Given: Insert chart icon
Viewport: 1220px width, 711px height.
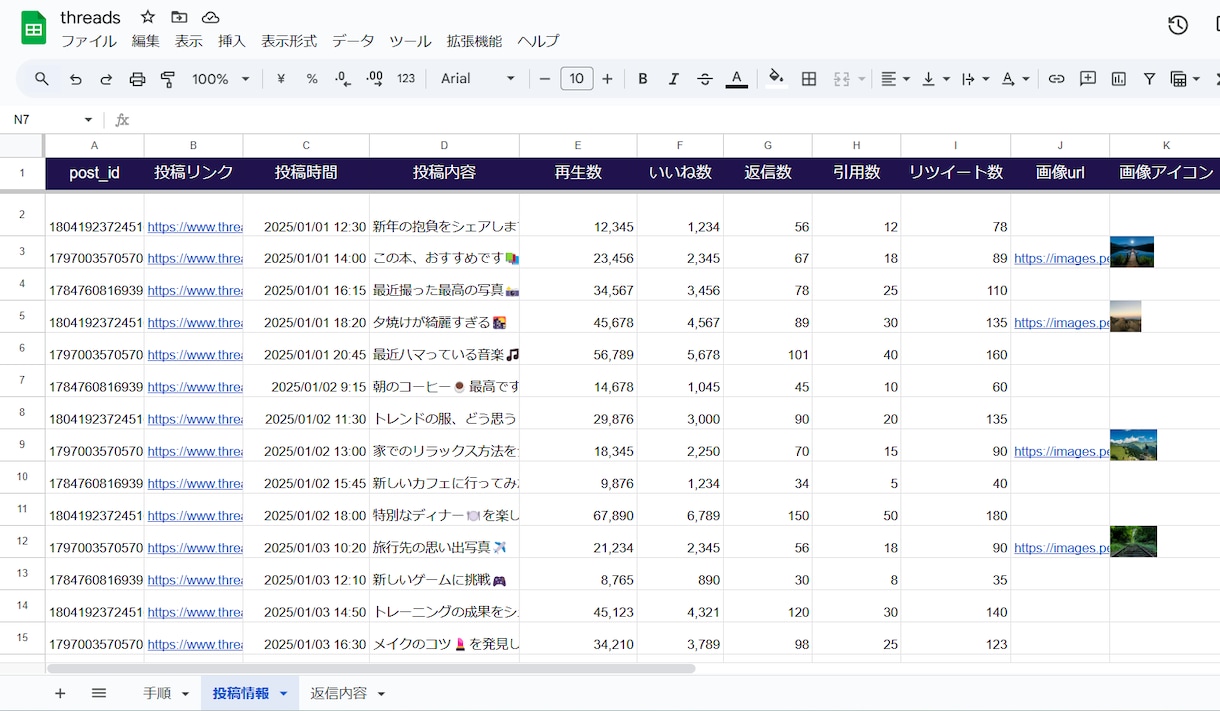Looking at the screenshot, I should [x=1119, y=79].
